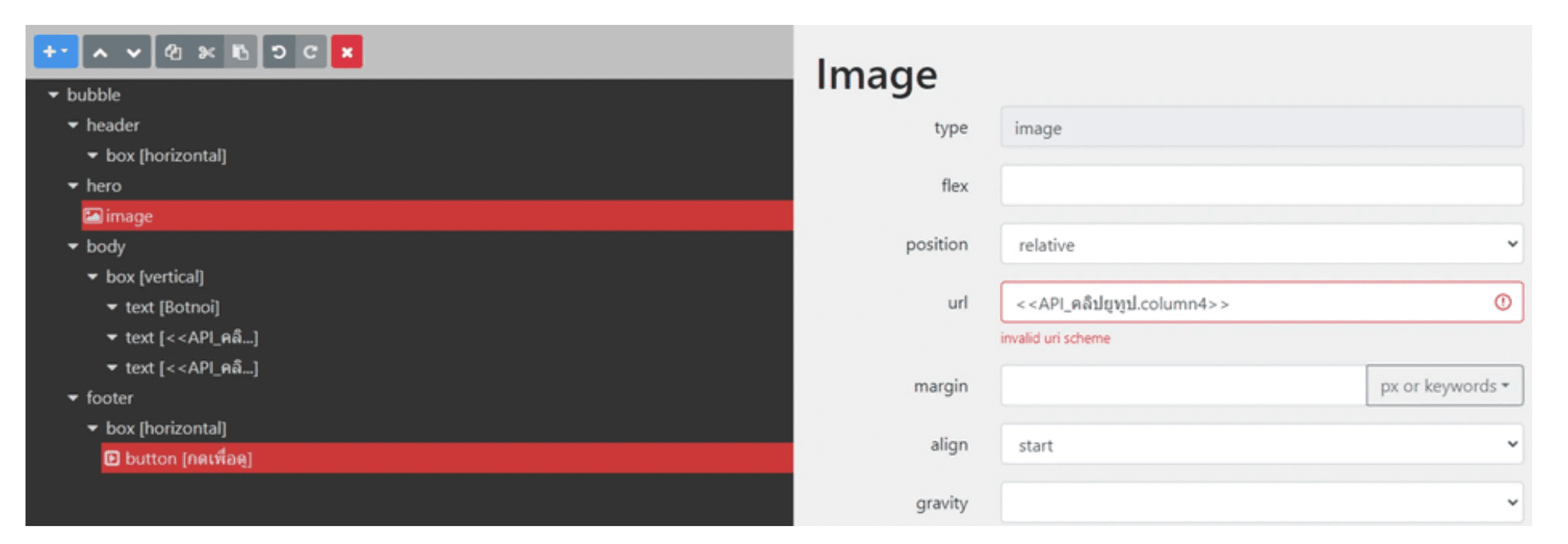Move selected element up with arrow icon
The width and height of the screenshot is (1568, 544).
[x=100, y=52]
